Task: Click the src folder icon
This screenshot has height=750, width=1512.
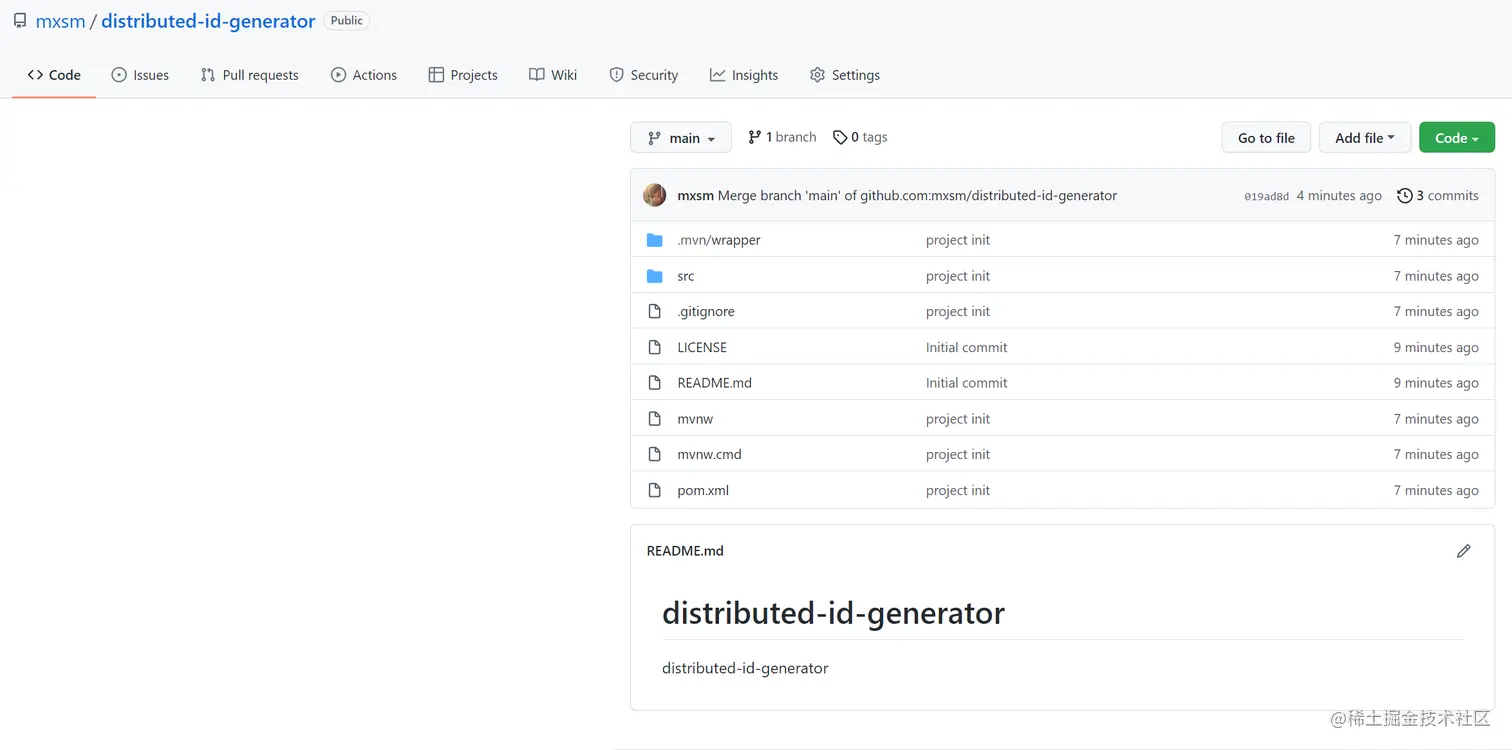Action: 655,276
